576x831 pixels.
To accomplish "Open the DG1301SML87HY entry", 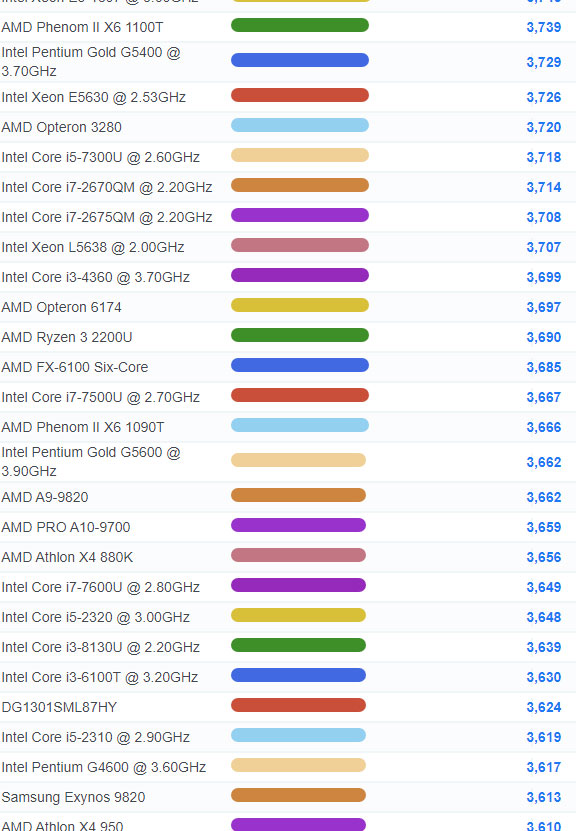I will (x=59, y=708).
